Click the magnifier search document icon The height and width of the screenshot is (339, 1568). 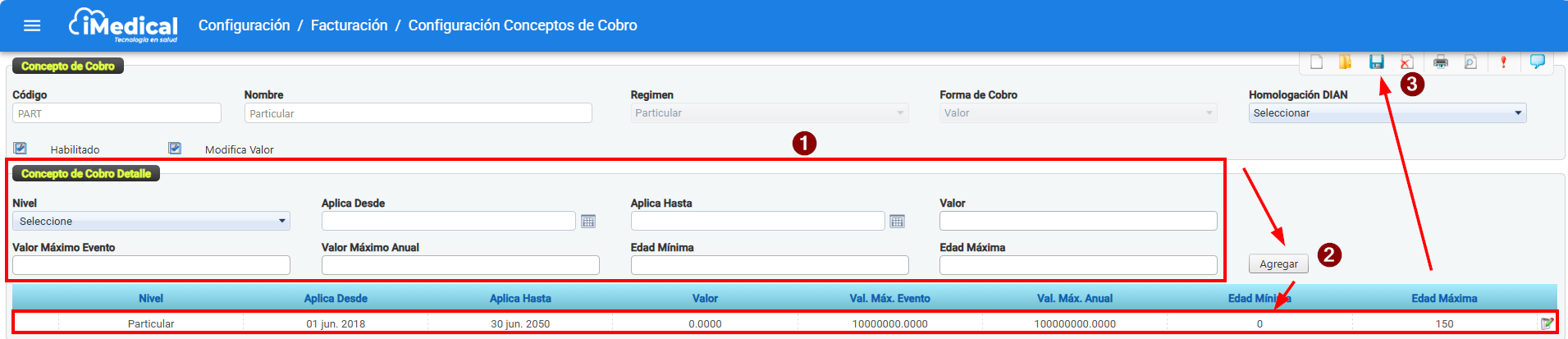[x=1470, y=62]
